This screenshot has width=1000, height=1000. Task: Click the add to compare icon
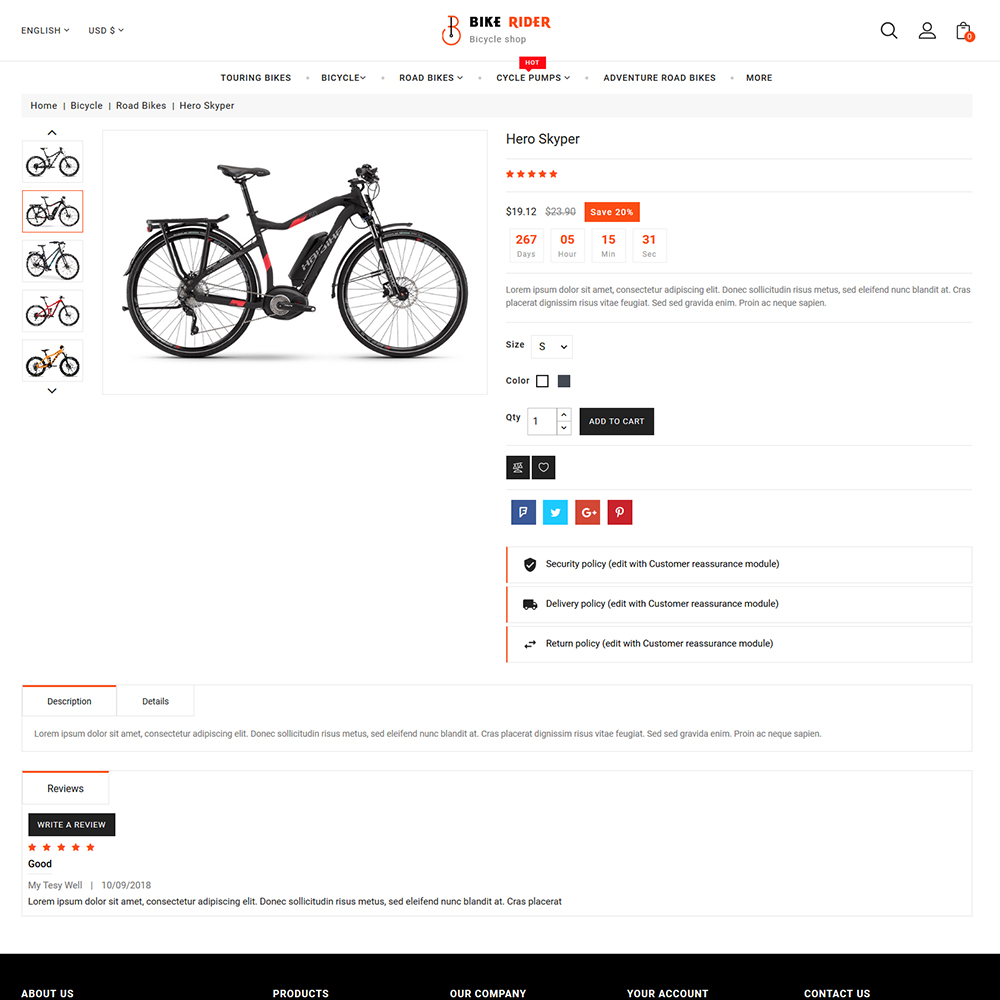tap(518, 467)
